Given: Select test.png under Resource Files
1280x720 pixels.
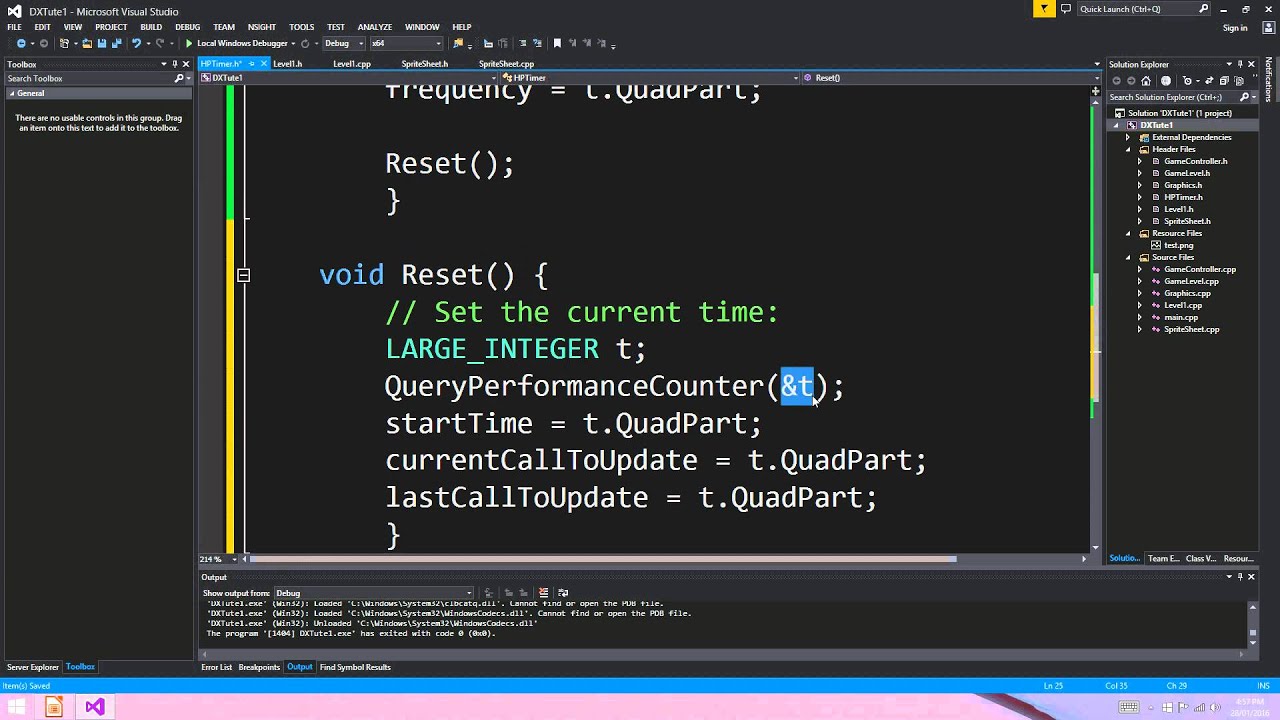Looking at the screenshot, I should (x=1179, y=245).
